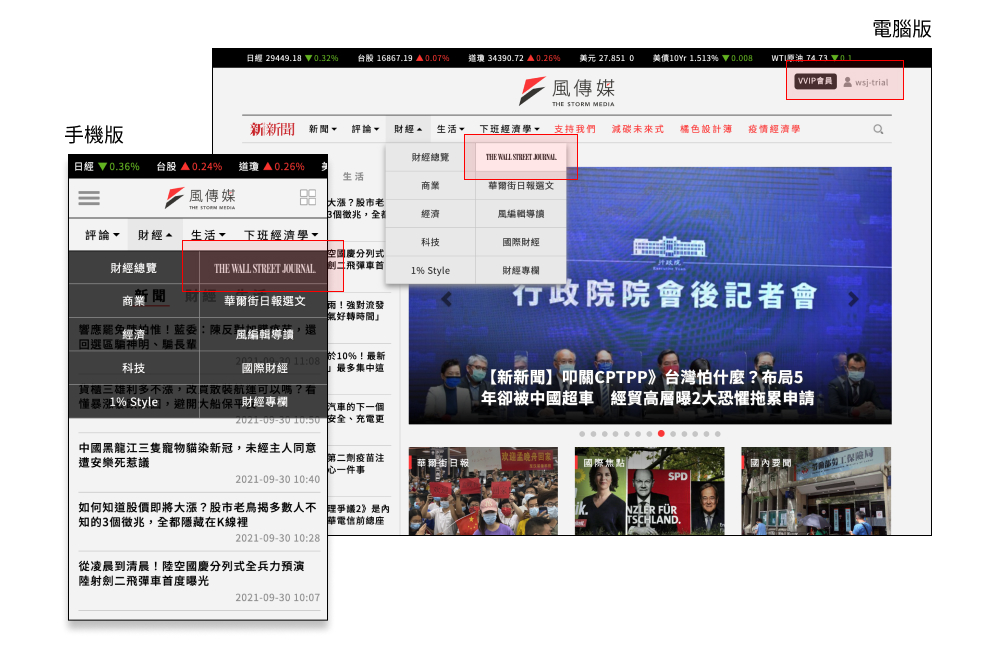Click mobile 道瓊 0.26% ticker
Image resolution: width=1000 pixels, height=660 pixels.
pyautogui.click(x=272, y=166)
